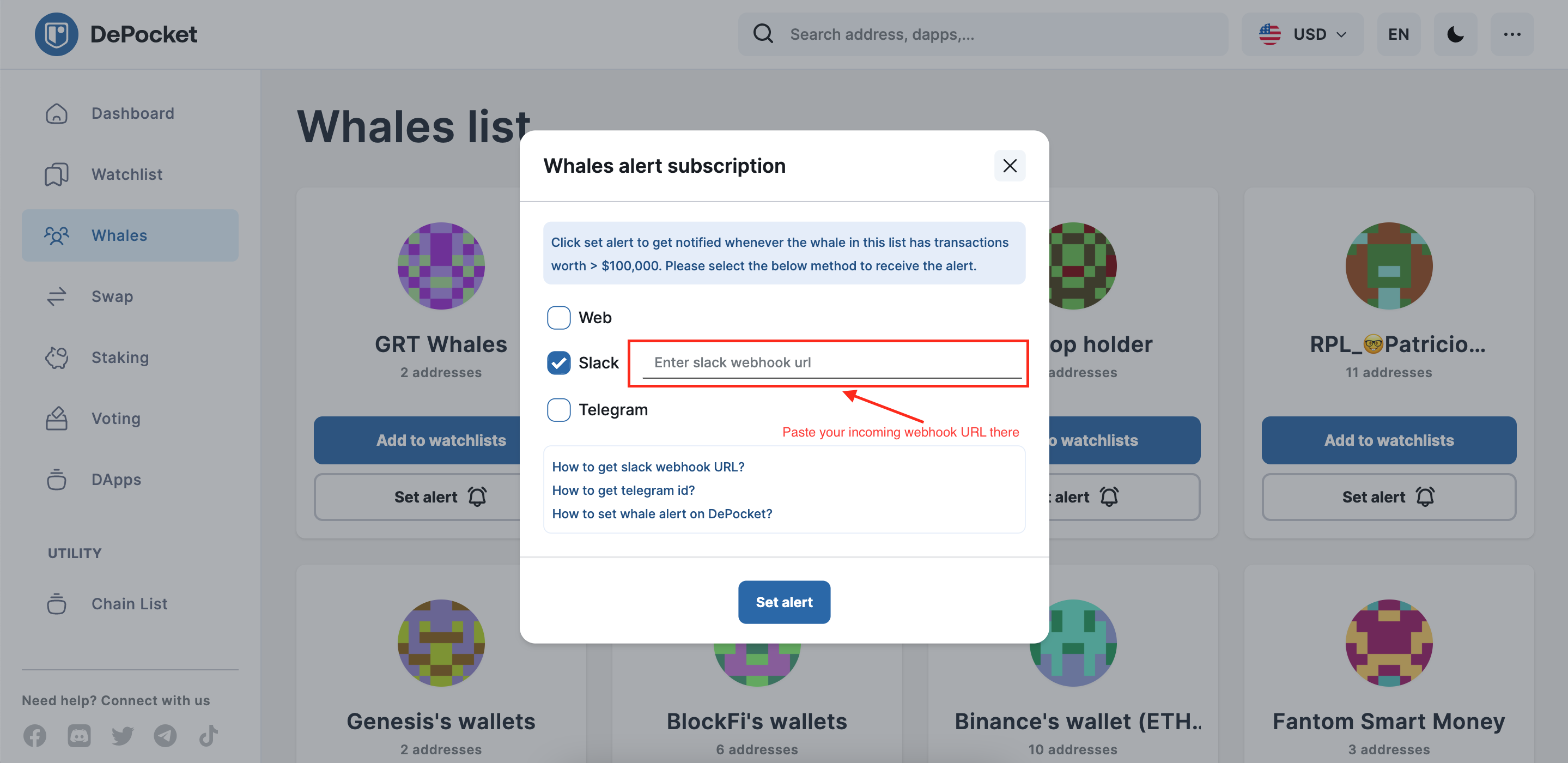Toggle dark mode moon icon
The width and height of the screenshot is (1568, 763).
[1455, 34]
